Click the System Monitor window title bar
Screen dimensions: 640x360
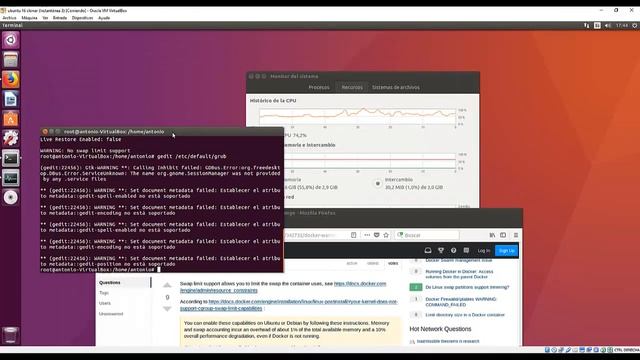point(363,76)
